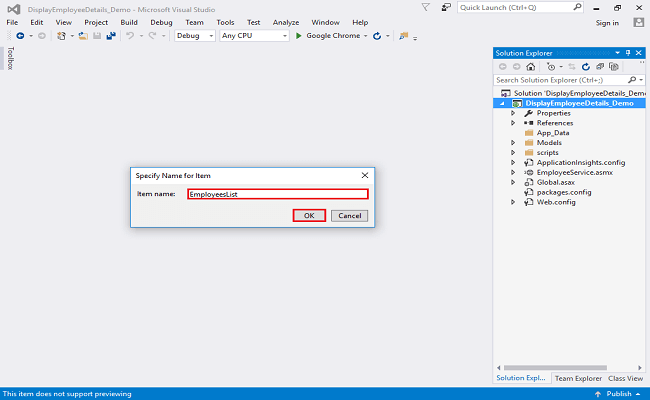Open the Build menu

coord(129,22)
